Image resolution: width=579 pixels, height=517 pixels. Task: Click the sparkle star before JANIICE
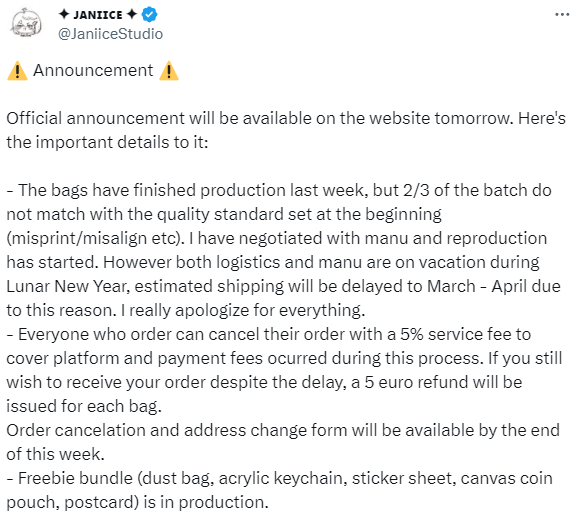pos(64,14)
